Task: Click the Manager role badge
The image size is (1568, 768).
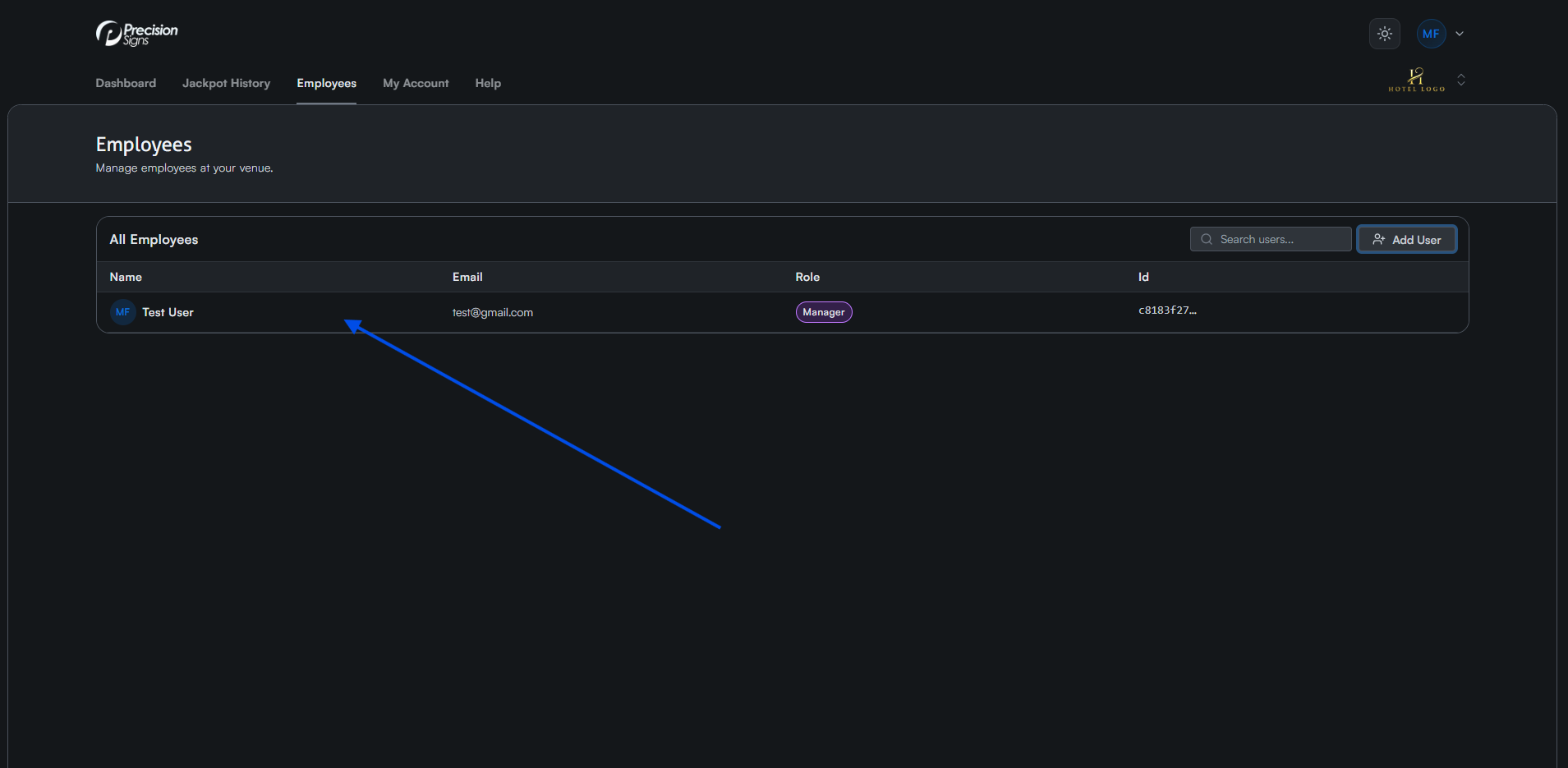Action: (x=823, y=312)
